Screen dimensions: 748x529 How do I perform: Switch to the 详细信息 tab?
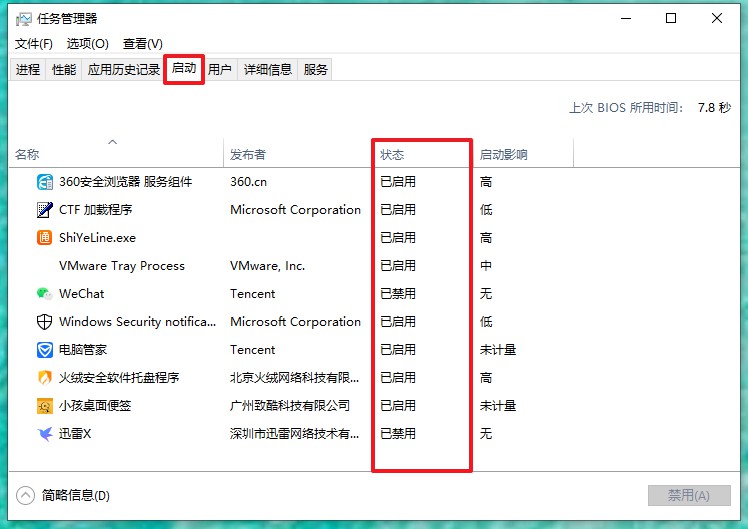[268, 70]
